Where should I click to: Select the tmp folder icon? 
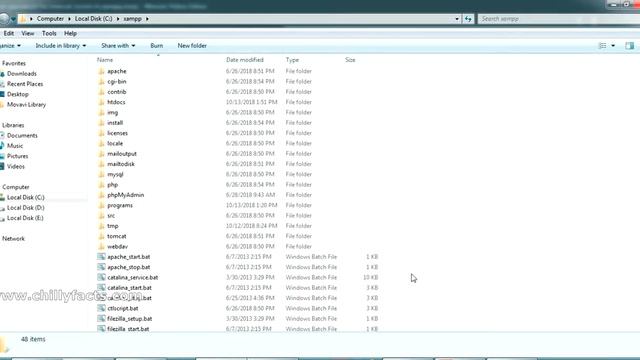(102, 226)
